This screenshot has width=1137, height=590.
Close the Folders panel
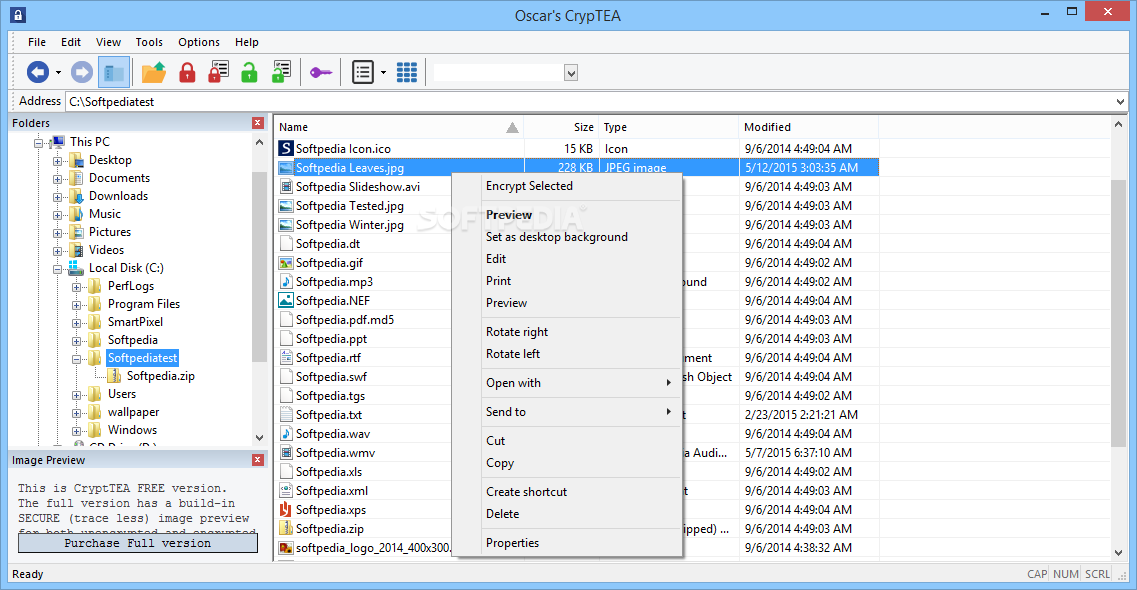pos(257,123)
